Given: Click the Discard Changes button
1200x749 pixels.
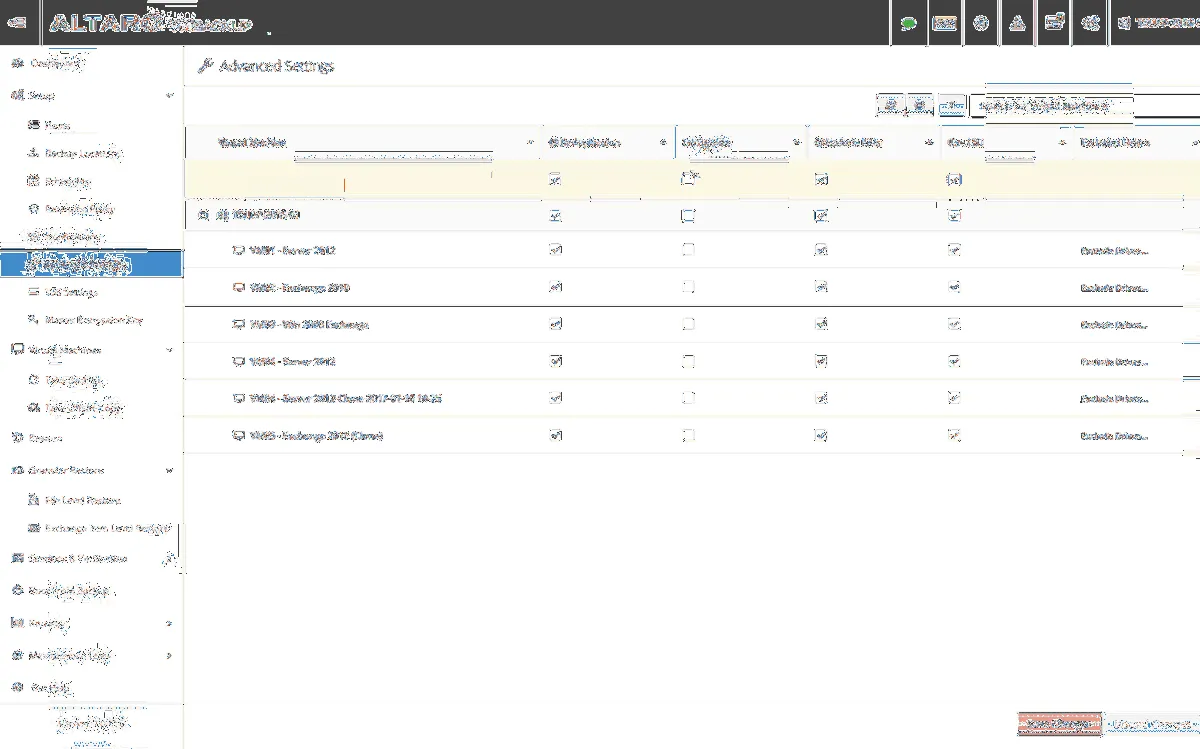Looking at the screenshot, I should point(1152,724).
